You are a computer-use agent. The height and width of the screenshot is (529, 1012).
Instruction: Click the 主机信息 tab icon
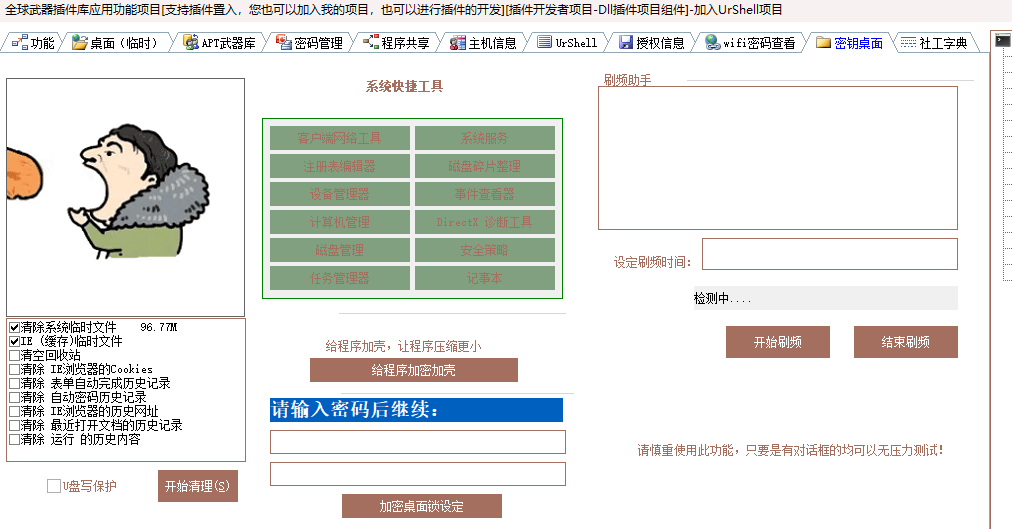(458, 43)
